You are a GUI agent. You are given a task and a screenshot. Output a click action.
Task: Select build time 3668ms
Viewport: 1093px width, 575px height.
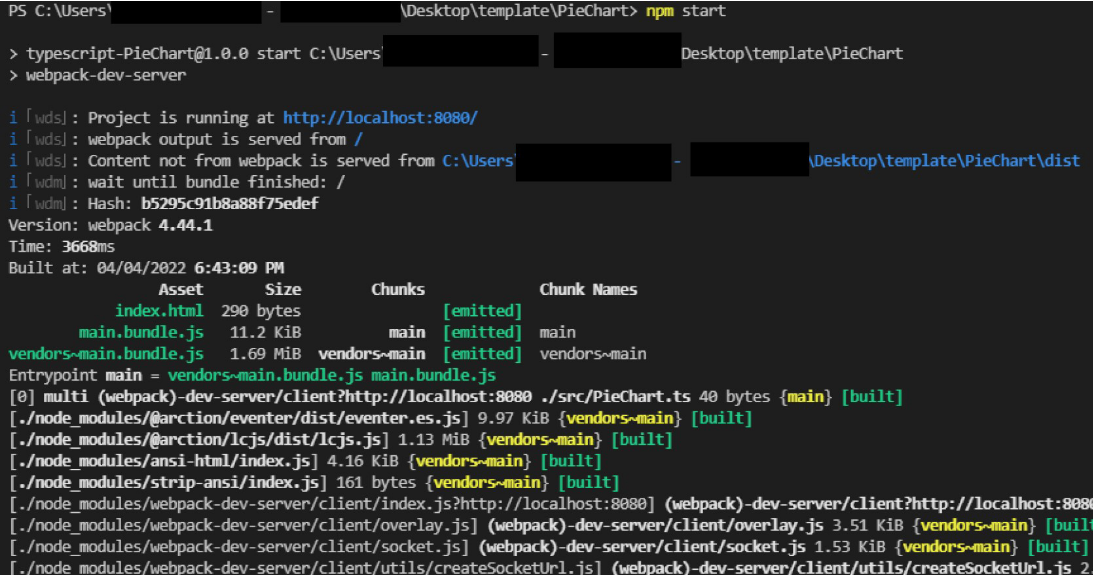(89, 247)
